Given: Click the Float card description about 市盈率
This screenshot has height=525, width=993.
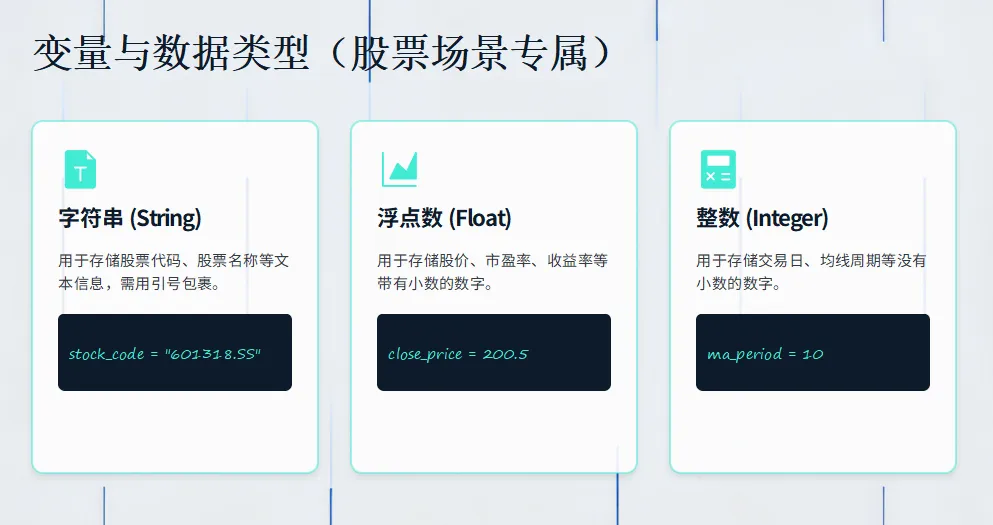Looking at the screenshot, I should point(493,272).
